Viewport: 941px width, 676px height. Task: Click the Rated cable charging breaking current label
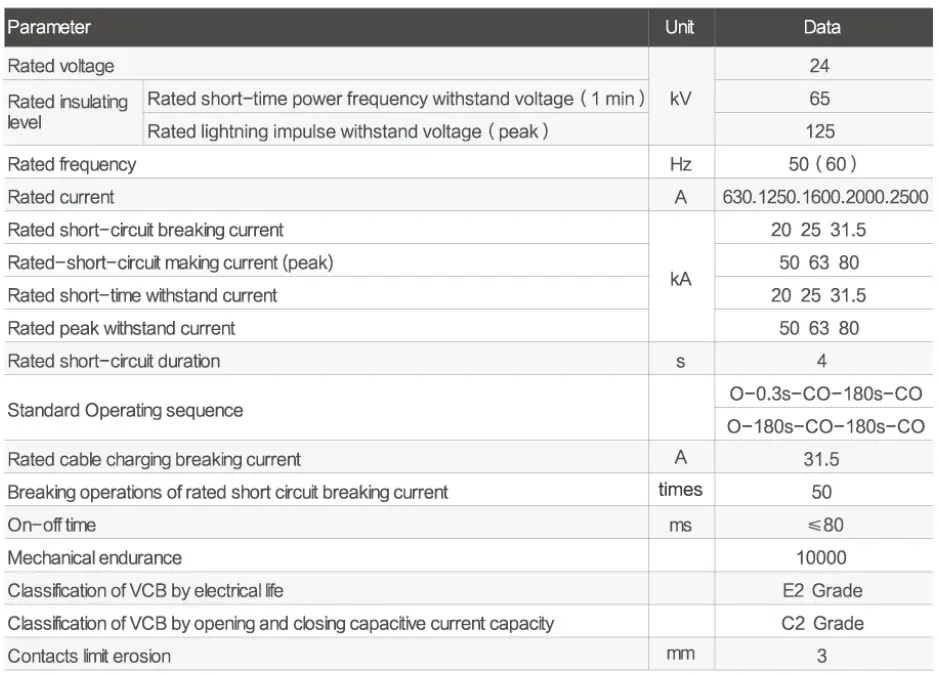[154, 460]
